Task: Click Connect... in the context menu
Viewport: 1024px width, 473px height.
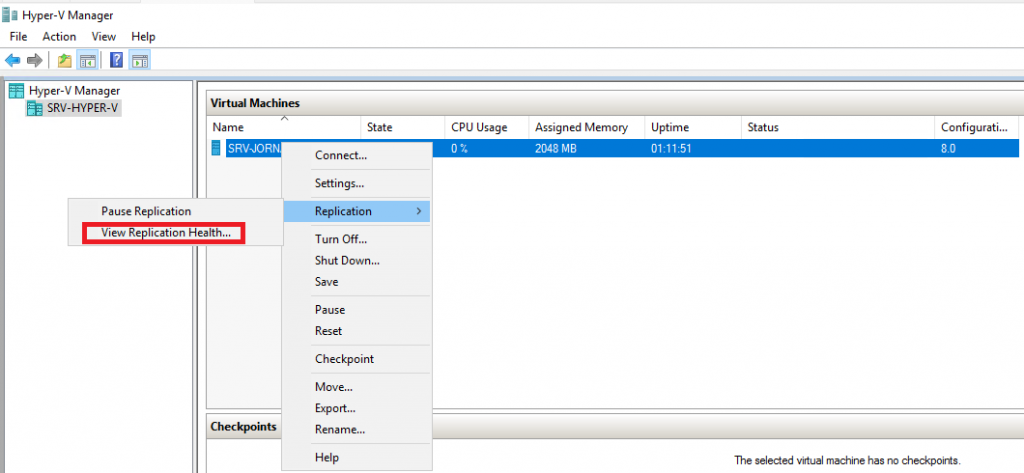Action: click(x=341, y=155)
